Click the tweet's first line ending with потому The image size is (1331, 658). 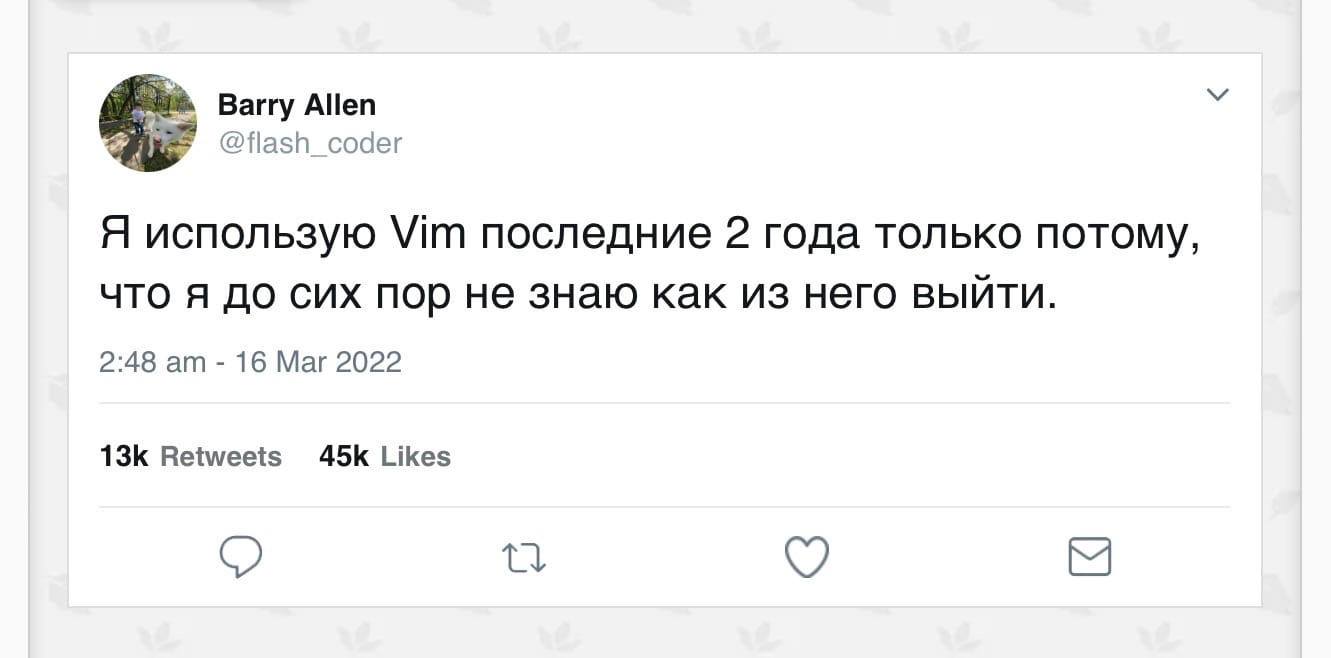point(648,235)
